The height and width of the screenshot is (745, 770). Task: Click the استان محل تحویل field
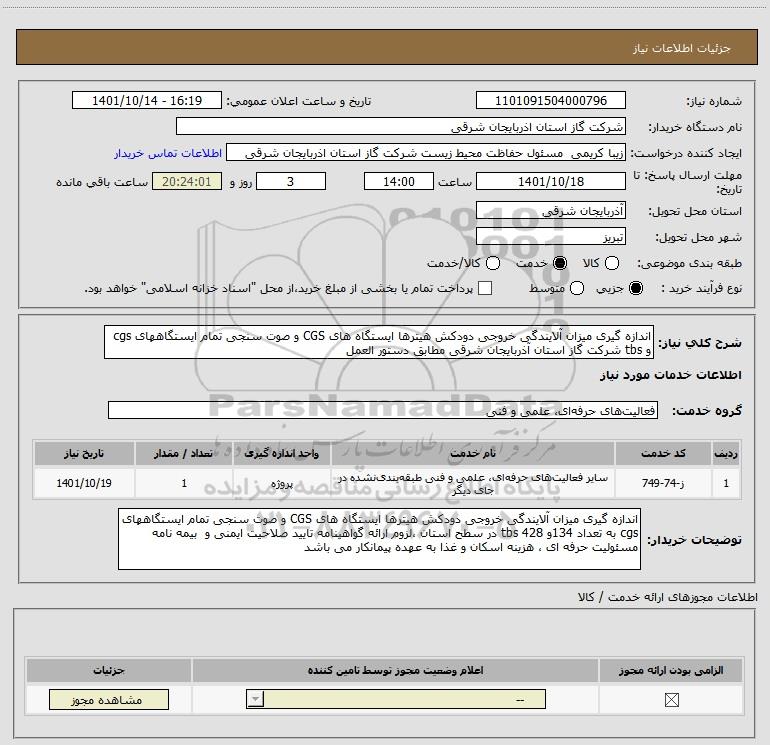[550, 211]
